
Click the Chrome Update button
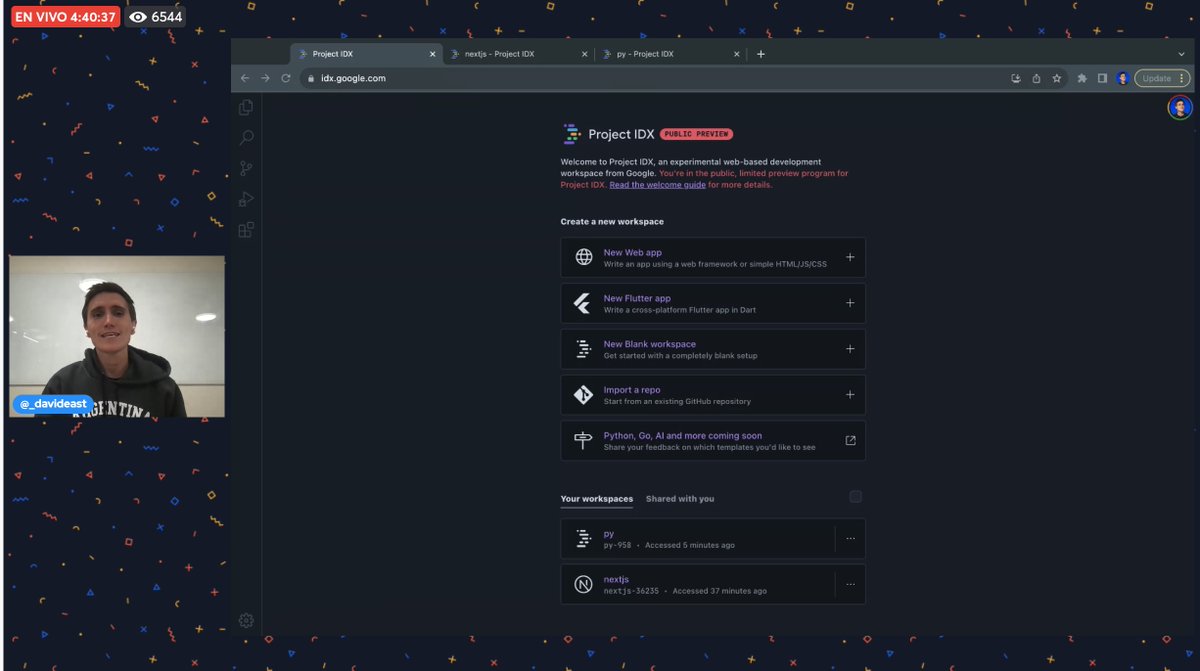1162,78
